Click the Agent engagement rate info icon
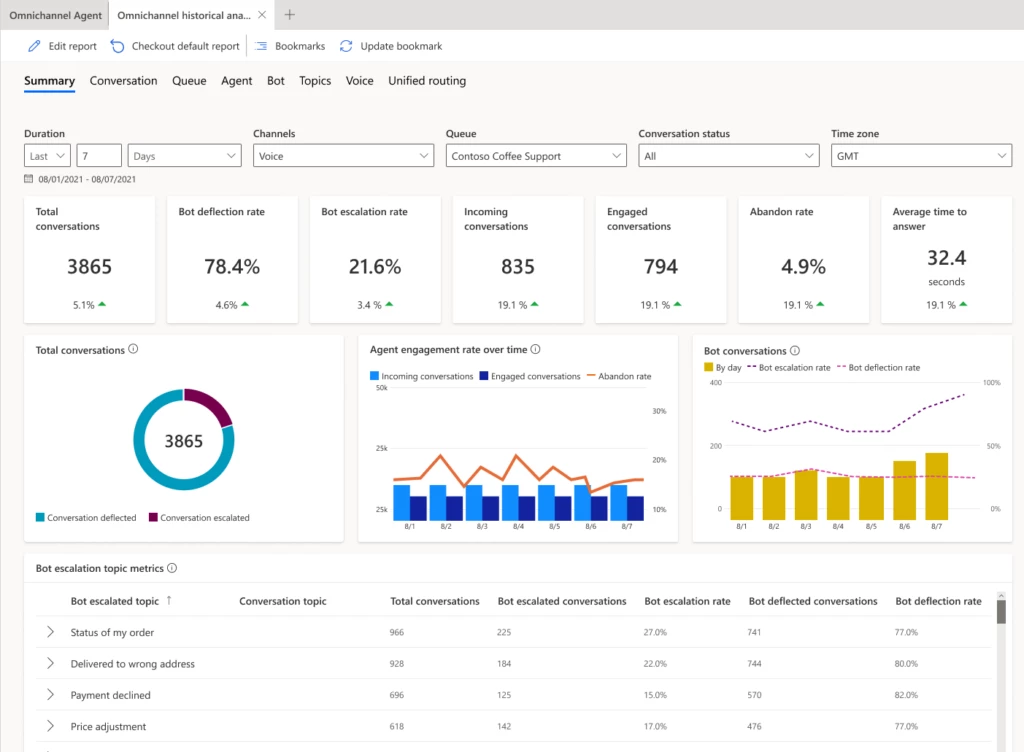Screen dimensions: 1024x752 point(535,349)
